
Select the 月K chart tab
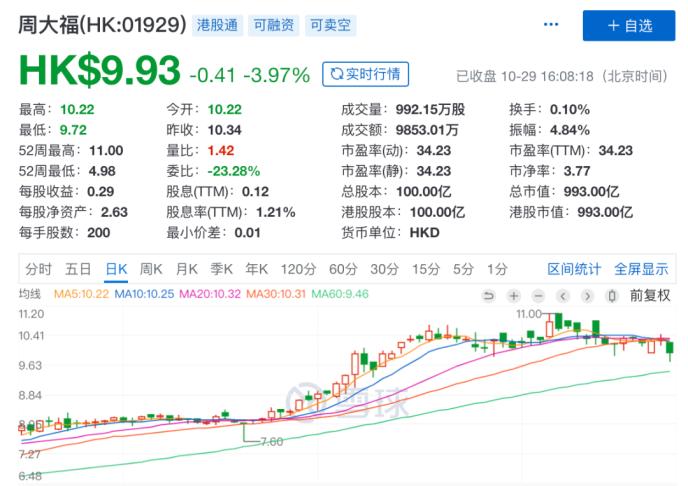186,269
